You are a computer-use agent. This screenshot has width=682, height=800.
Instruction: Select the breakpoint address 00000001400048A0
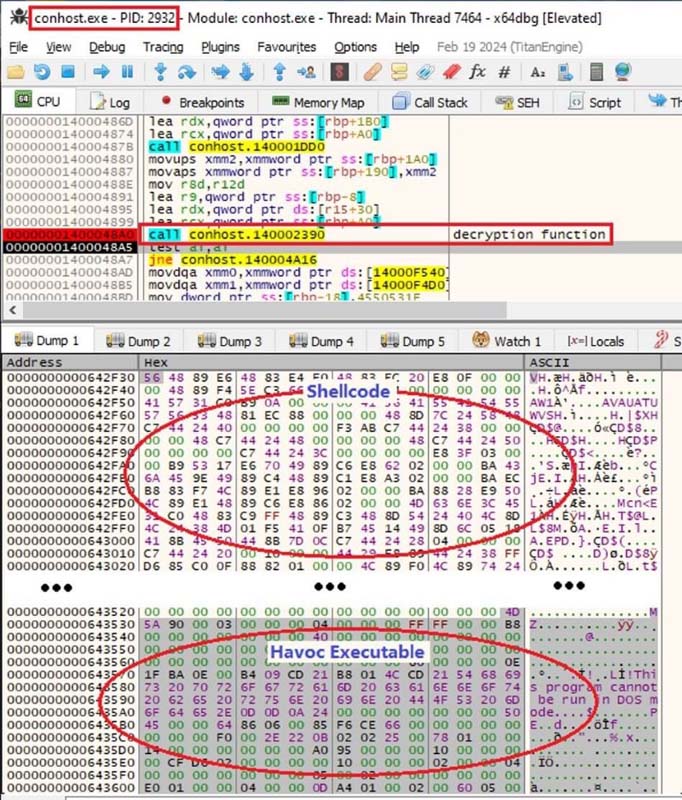click(70, 235)
